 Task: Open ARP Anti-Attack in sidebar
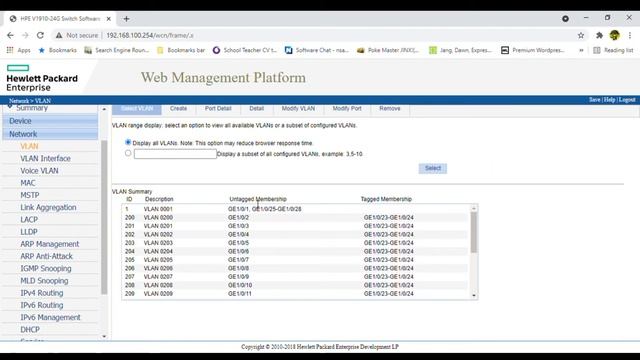(x=46, y=256)
